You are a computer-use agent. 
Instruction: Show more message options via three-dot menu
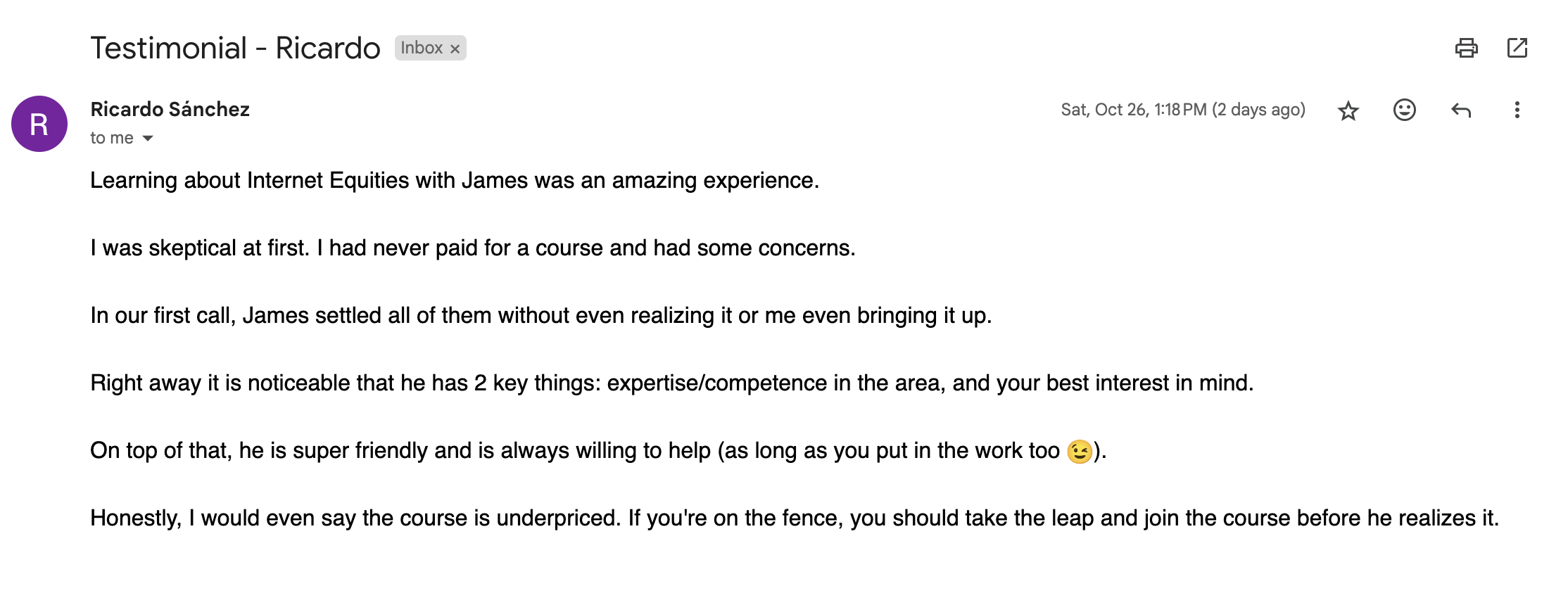tap(1517, 110)
